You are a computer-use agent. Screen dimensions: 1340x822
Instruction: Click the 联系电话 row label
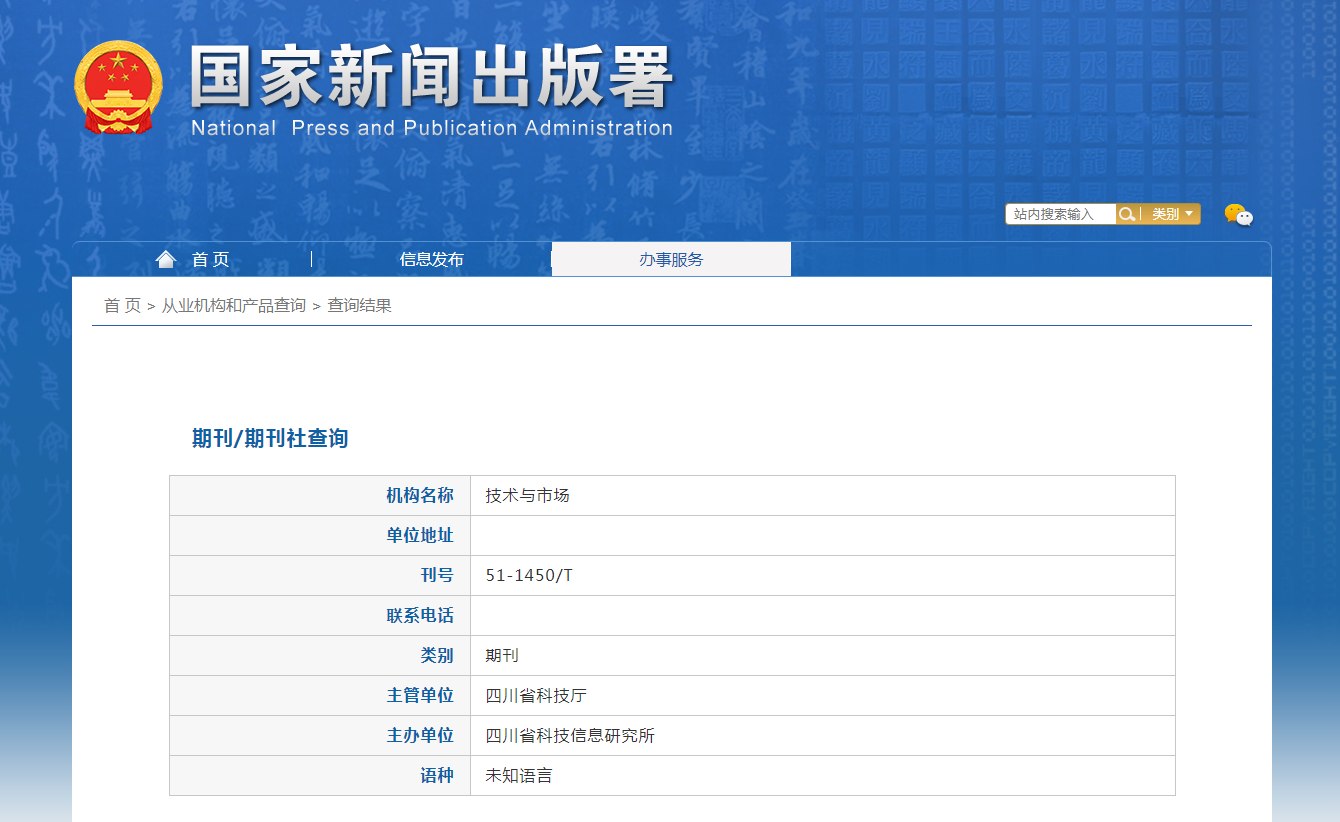(x=420, y=615)
